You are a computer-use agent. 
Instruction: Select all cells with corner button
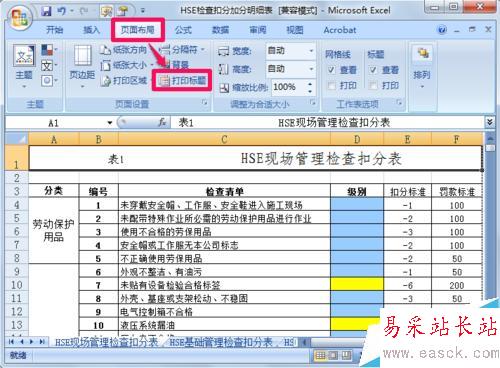coord(17,138)
